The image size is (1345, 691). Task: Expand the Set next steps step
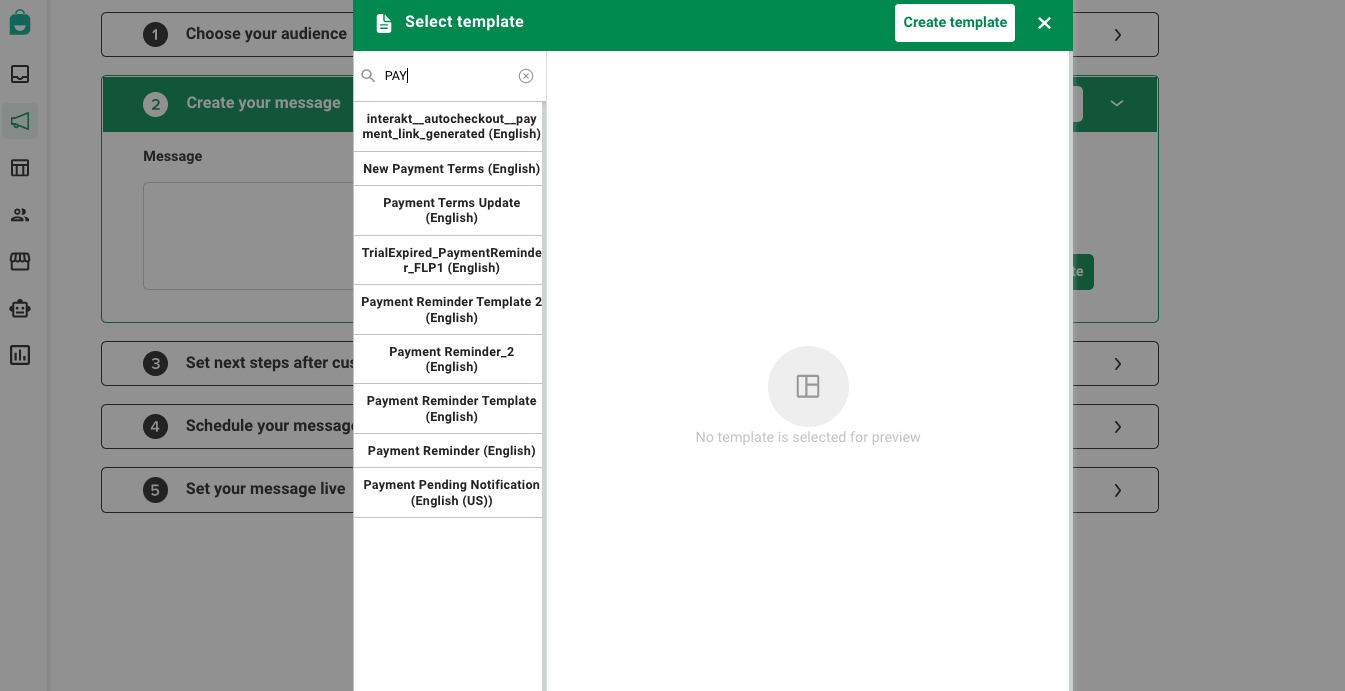(x=1117, y=363)
